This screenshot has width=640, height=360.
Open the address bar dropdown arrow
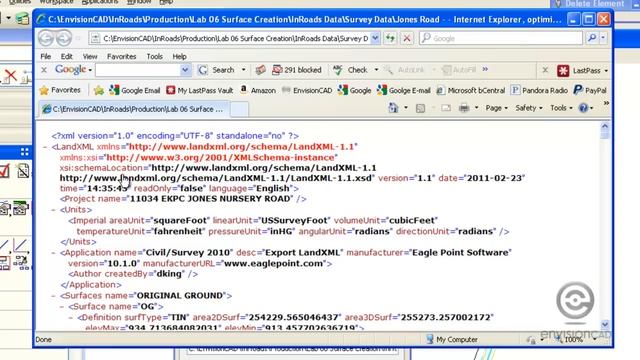[x=375, y=38]
